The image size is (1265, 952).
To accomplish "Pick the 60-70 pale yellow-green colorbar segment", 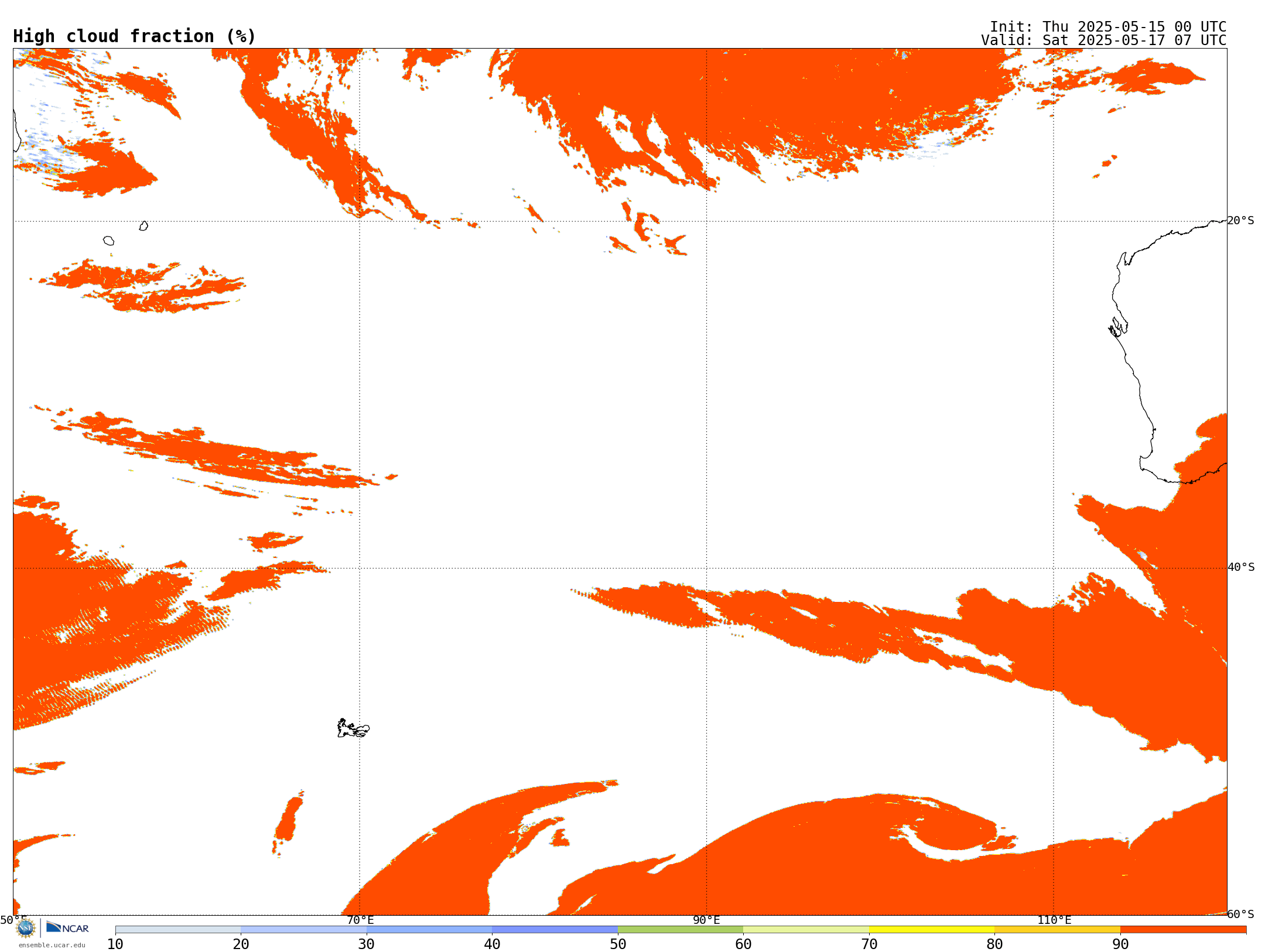I will pyautogui.click(x=806, y=930).
